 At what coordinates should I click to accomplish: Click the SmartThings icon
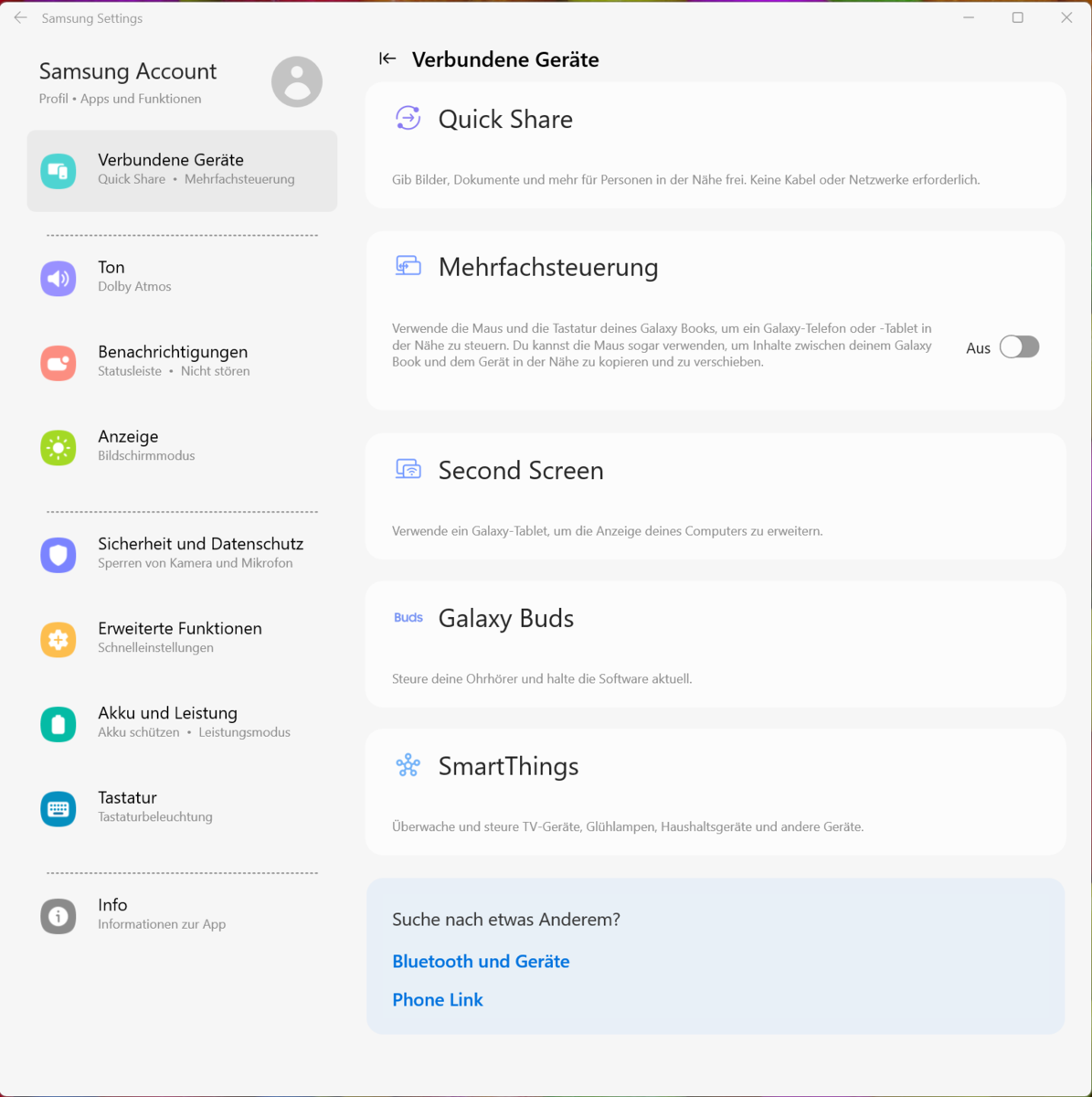[x=408, y=765]
